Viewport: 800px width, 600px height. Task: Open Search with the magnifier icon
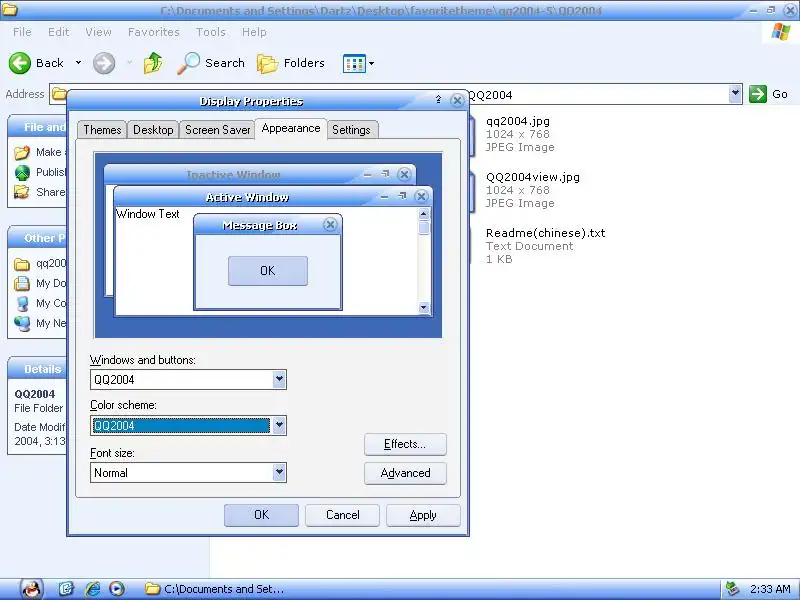click(x=188, y=63)
